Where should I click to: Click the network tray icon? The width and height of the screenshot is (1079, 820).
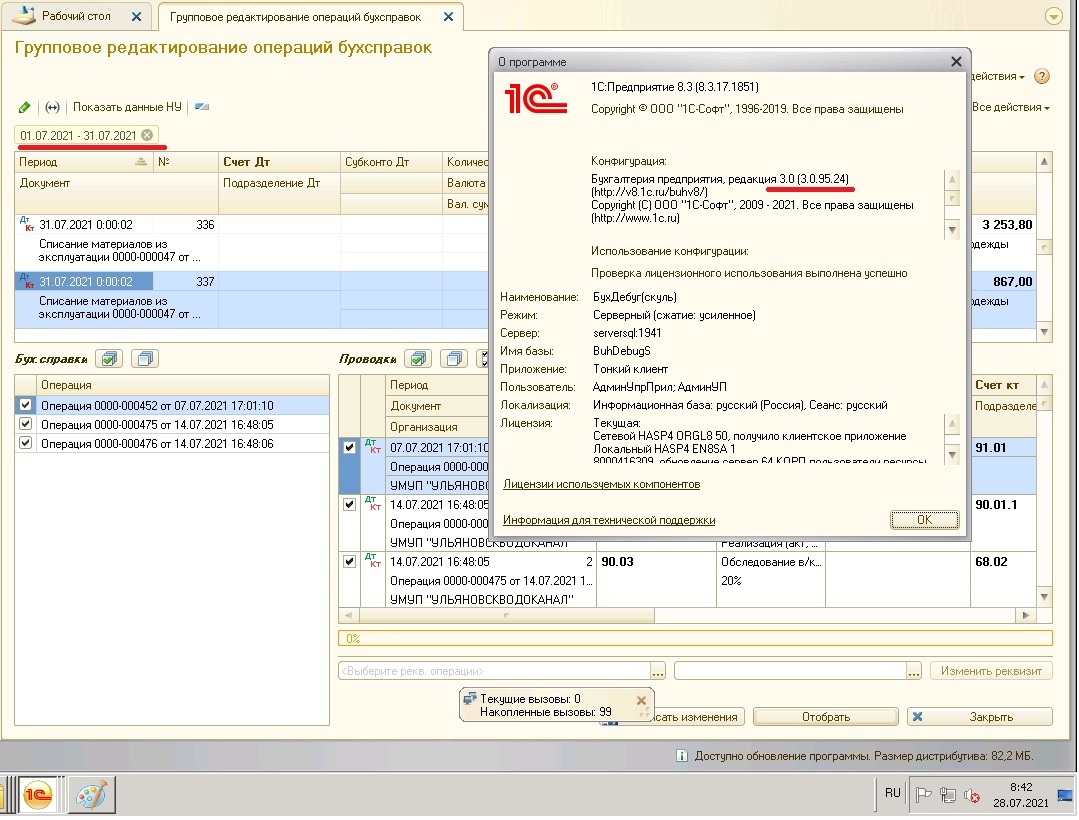(x=948, y=795)
